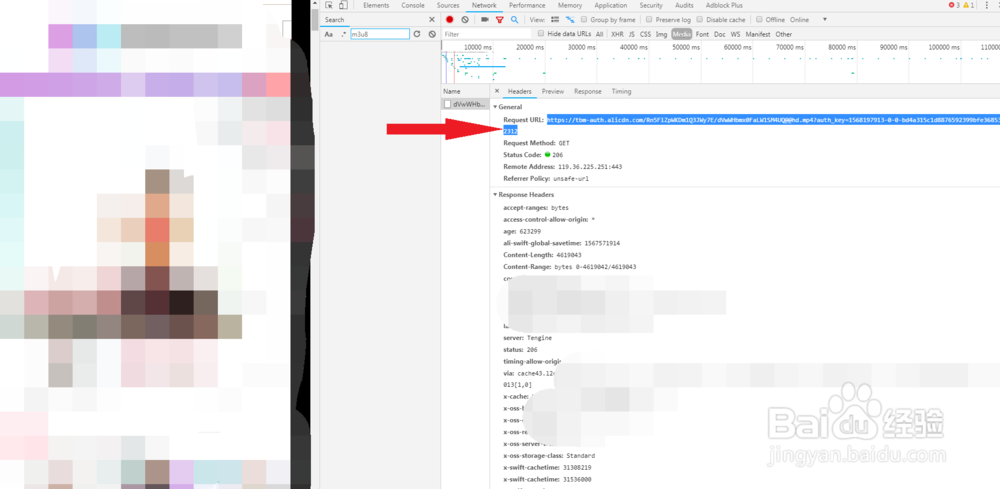Select the dVwWHb... request row

[x=465, y=104]
